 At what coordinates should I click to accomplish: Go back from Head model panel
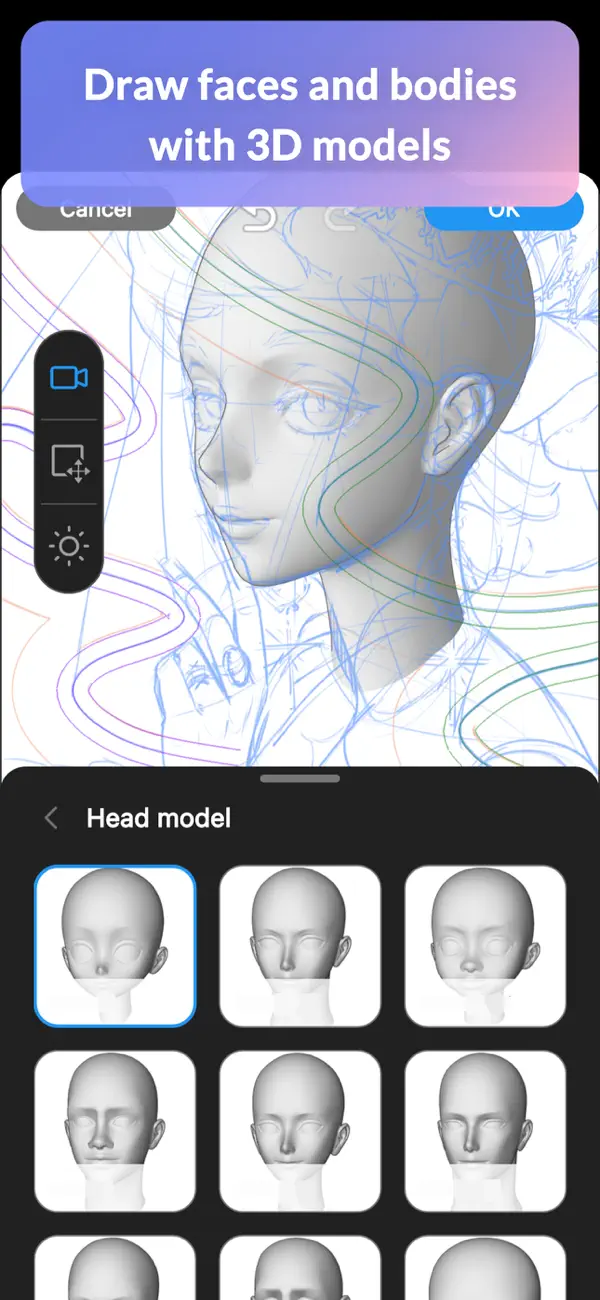pyautogui.click(x=51, y=818)
